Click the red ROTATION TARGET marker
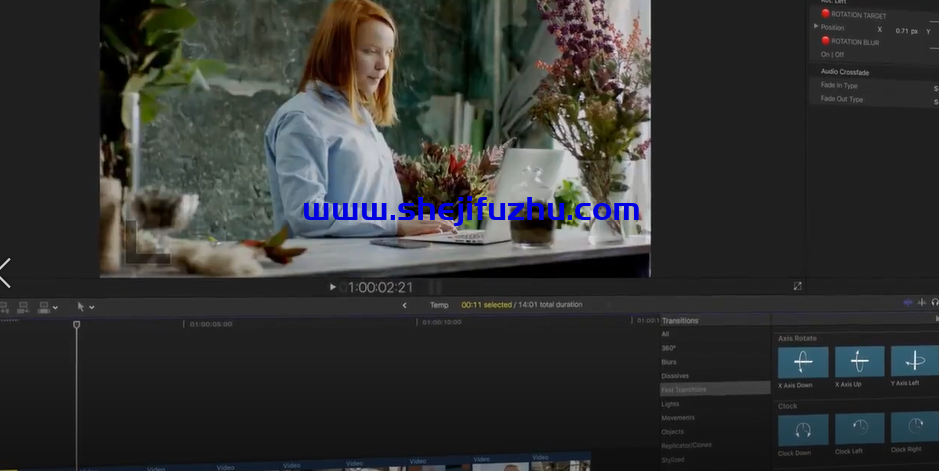Viewport: 939px width, 471px height. (825, 13)
